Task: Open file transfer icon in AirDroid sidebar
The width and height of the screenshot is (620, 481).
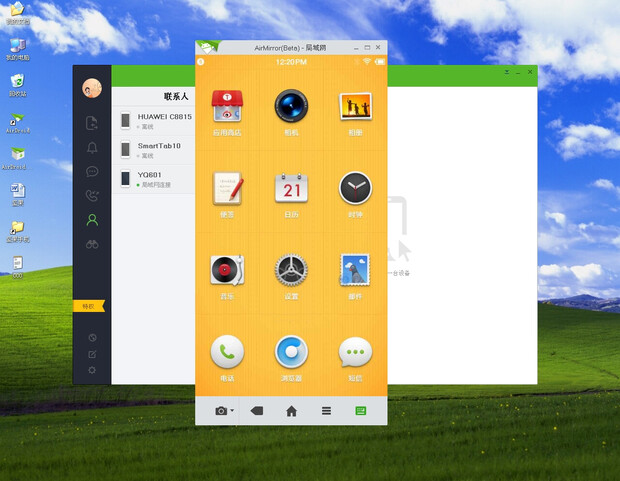Action: [92, 123]
